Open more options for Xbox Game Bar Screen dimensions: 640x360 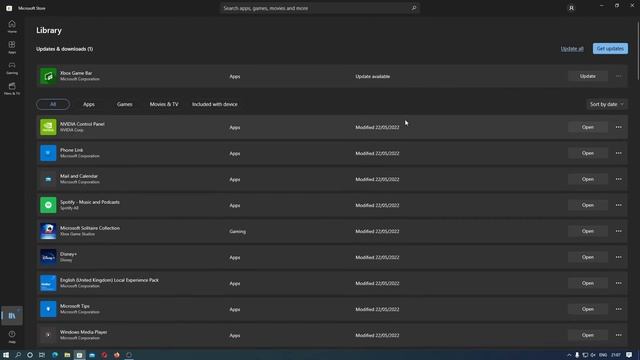619,76
